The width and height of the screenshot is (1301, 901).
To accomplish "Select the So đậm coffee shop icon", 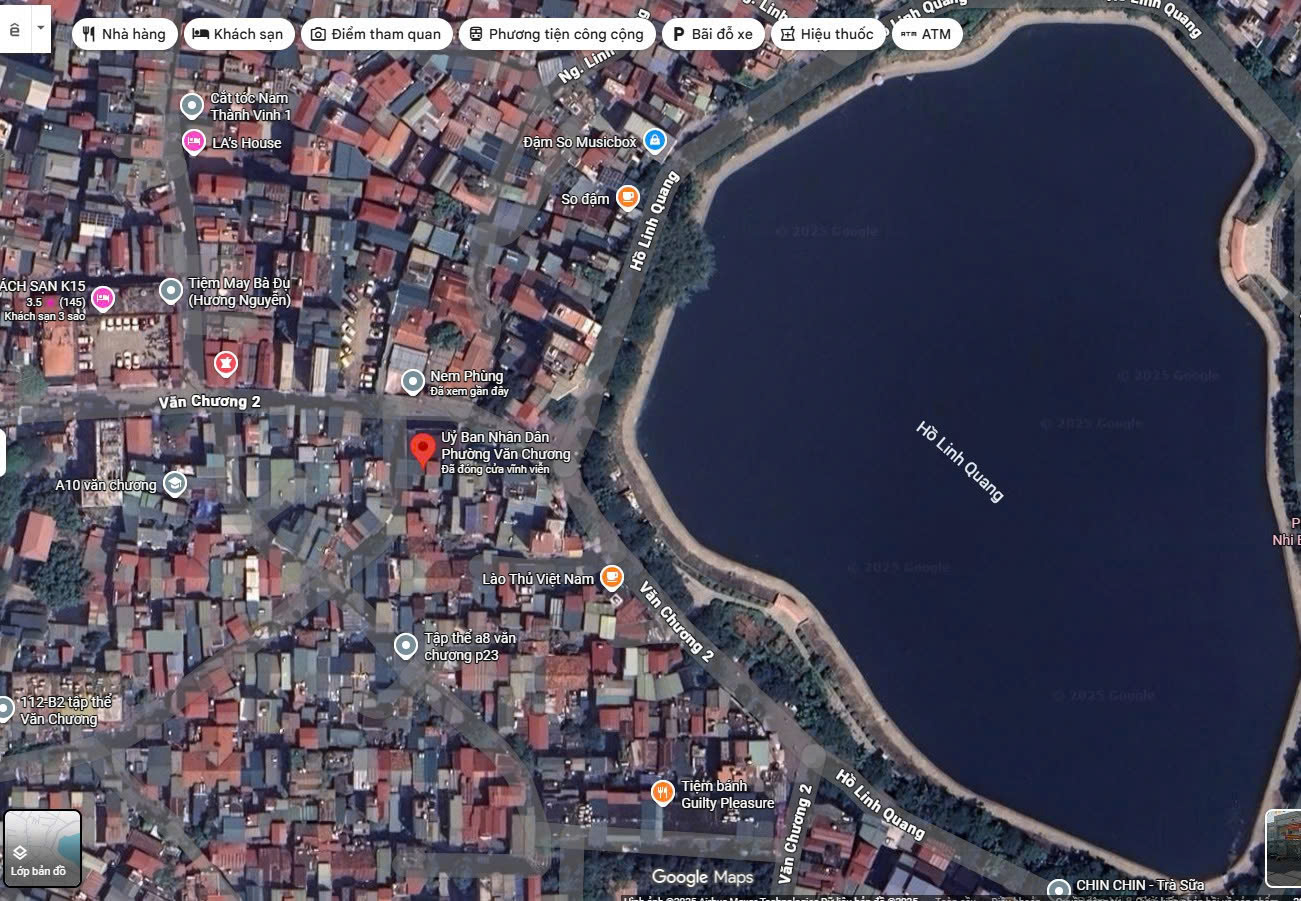I will pos(628,197).
